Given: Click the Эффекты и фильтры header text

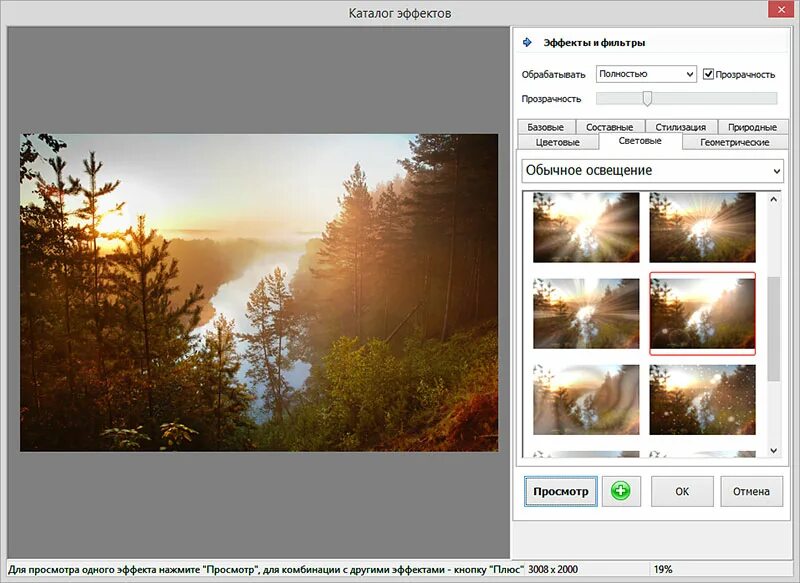Looking at the screenshot, I should click(x=594, y=43).
